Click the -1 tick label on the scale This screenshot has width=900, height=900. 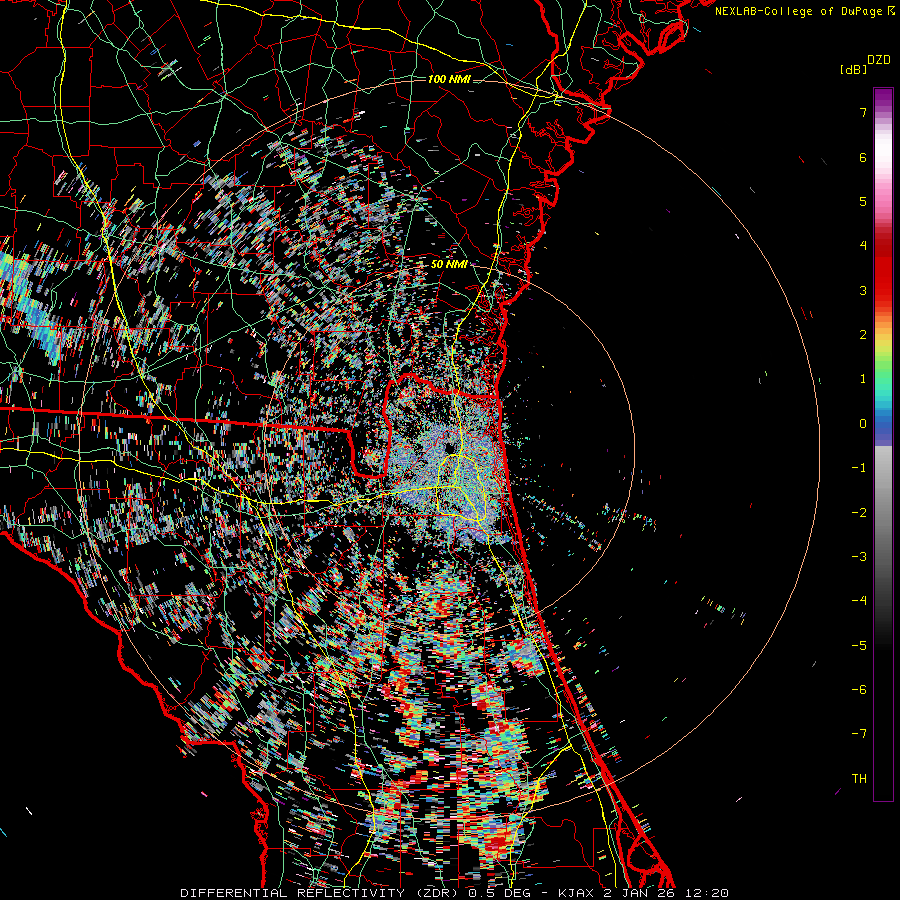pos(859,468)
